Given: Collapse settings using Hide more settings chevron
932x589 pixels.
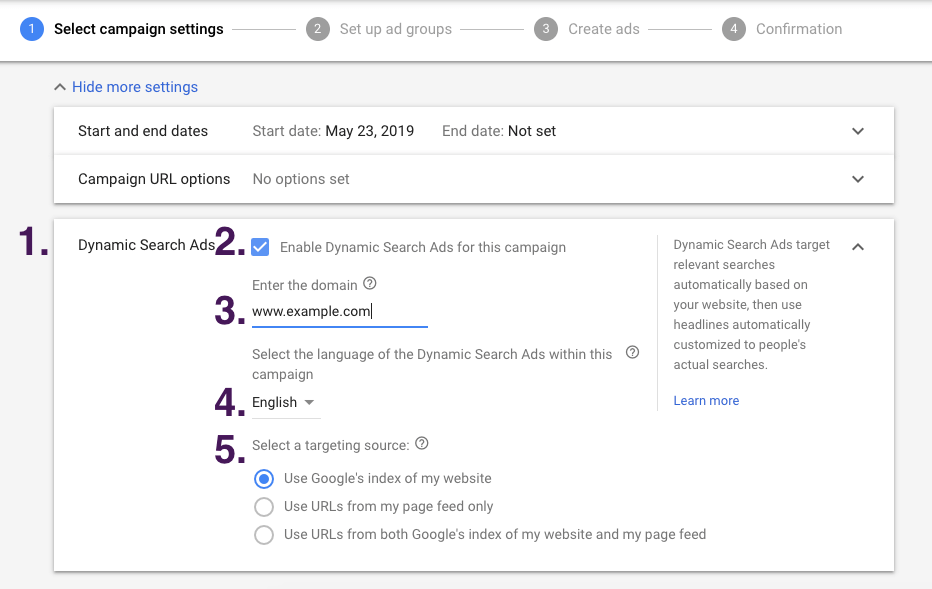Looking at the screenshot, I should point(59,87).
